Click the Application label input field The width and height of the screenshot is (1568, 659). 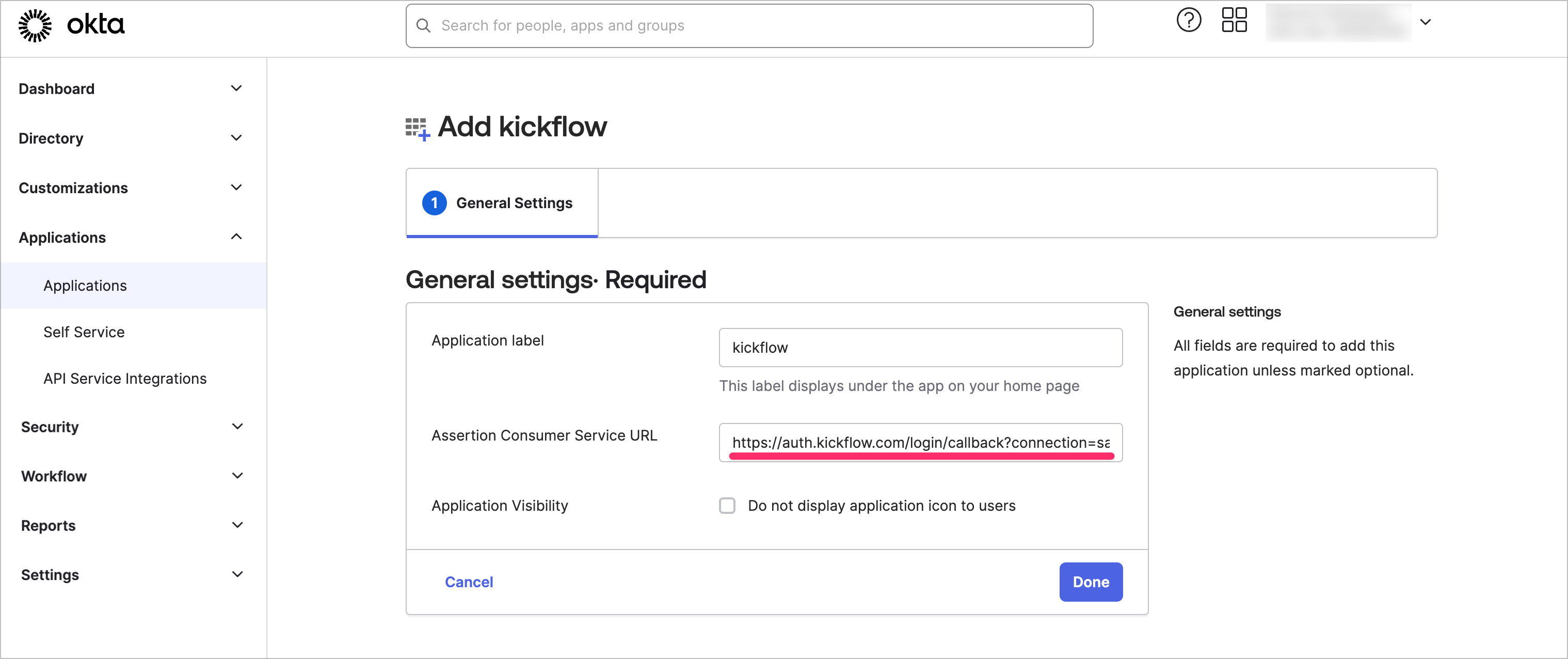click(920, 347)
